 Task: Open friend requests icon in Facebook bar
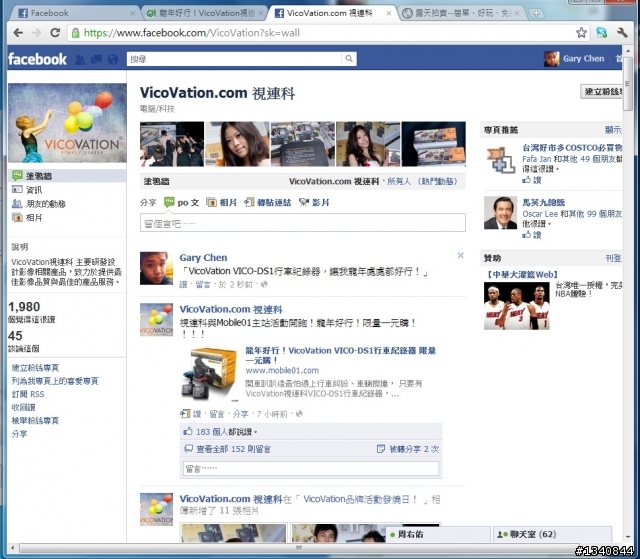click(80, 60)
